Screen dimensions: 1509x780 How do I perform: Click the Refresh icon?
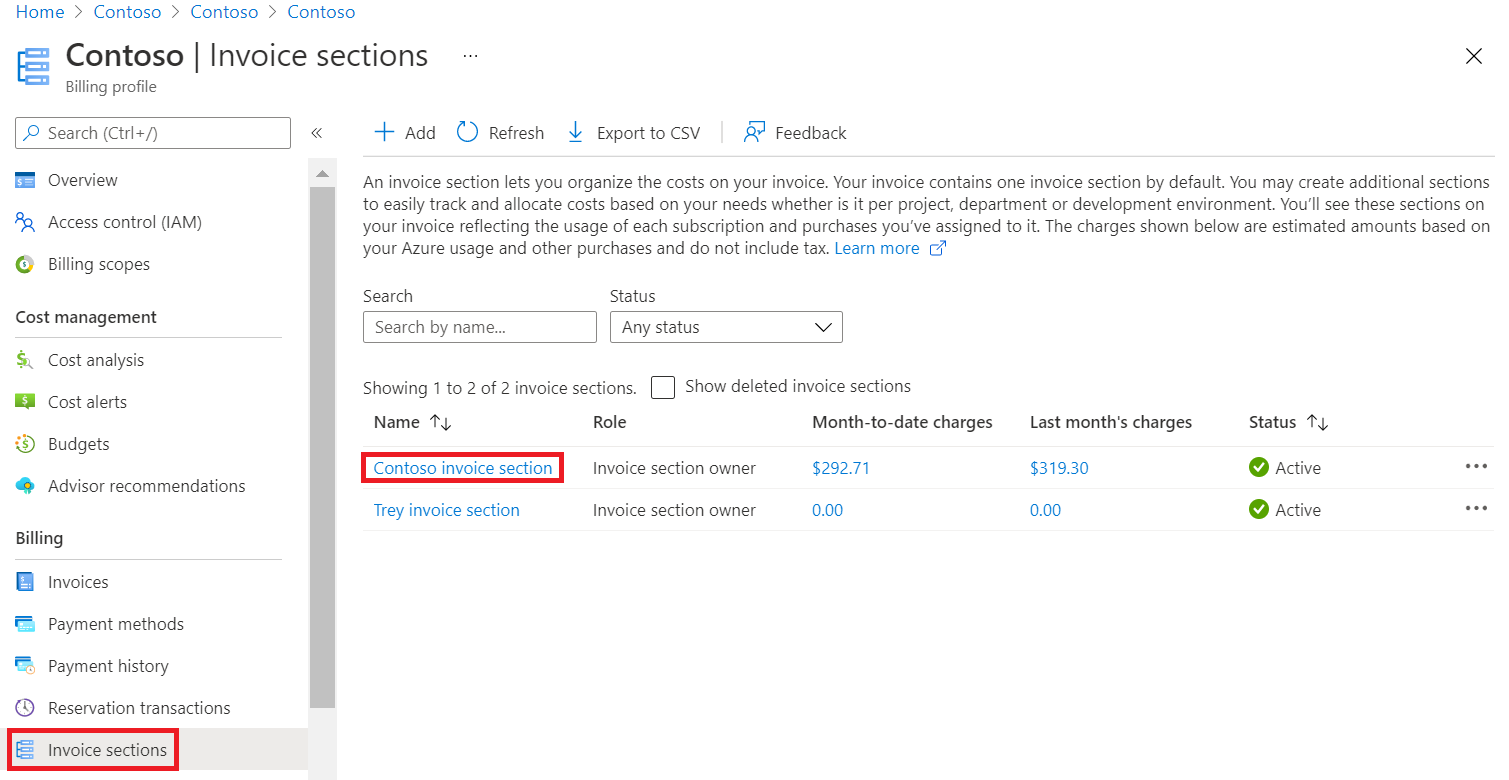point(467,133)
